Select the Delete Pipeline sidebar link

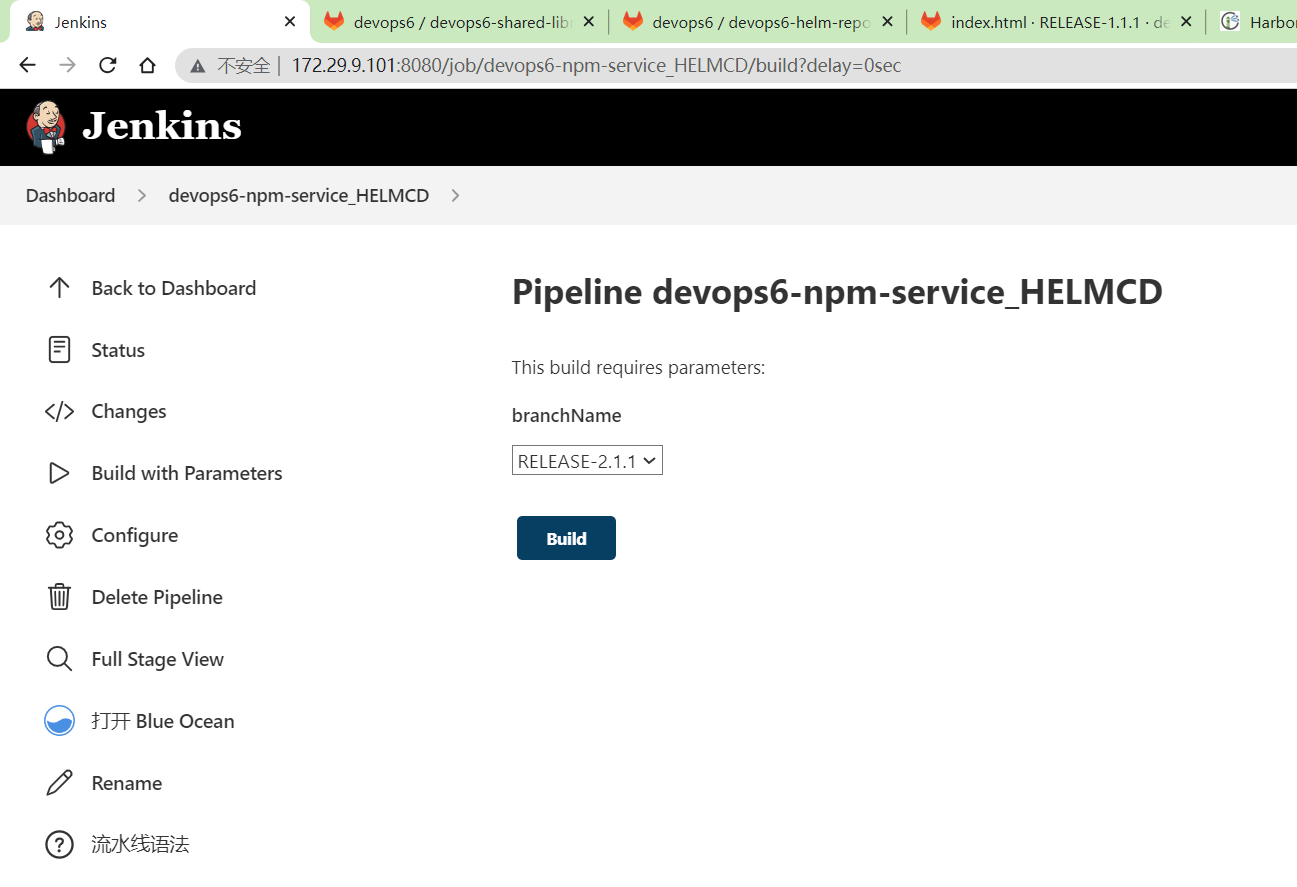(x=157, y=597)
